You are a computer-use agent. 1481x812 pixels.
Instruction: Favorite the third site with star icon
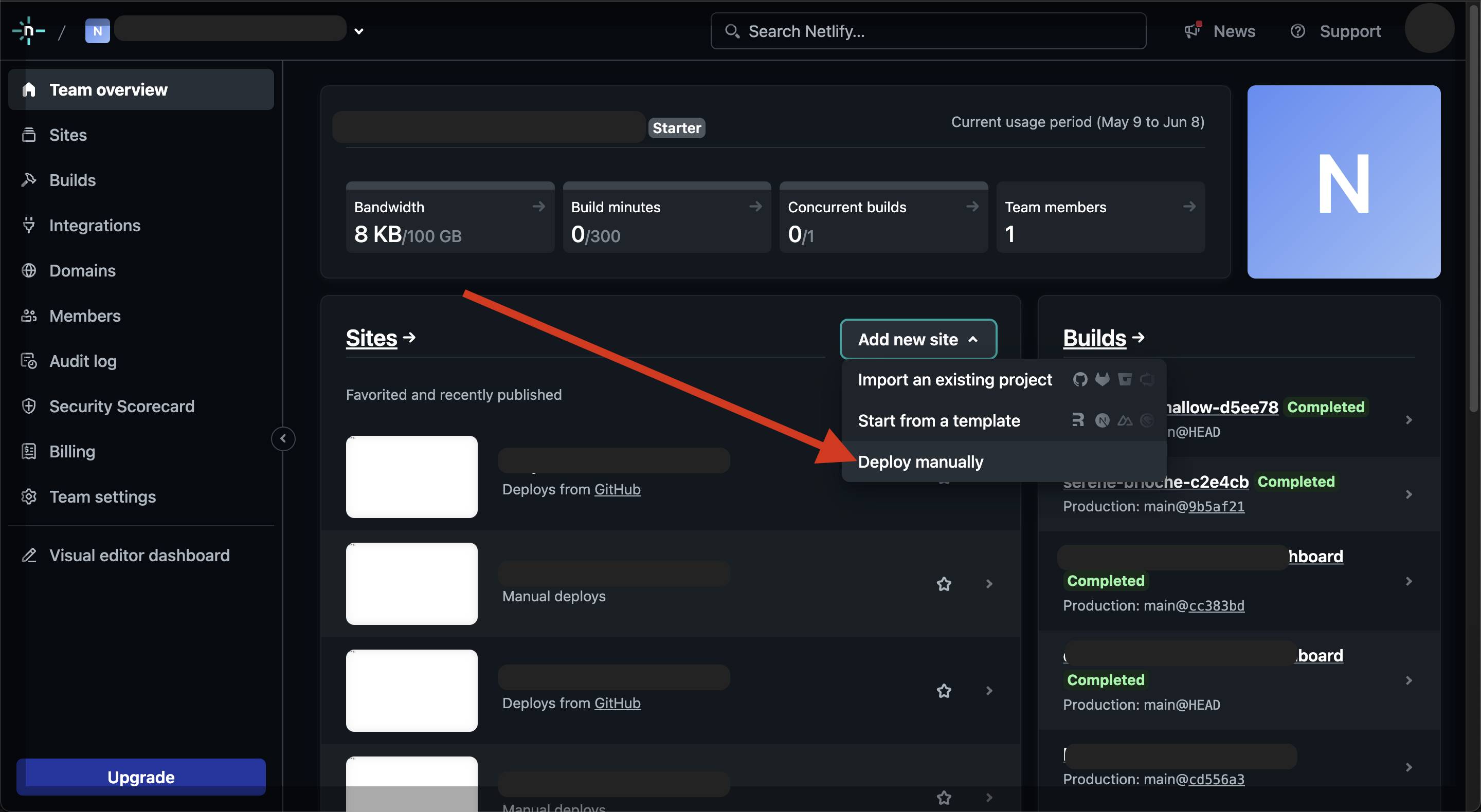[x=944, y=690]
